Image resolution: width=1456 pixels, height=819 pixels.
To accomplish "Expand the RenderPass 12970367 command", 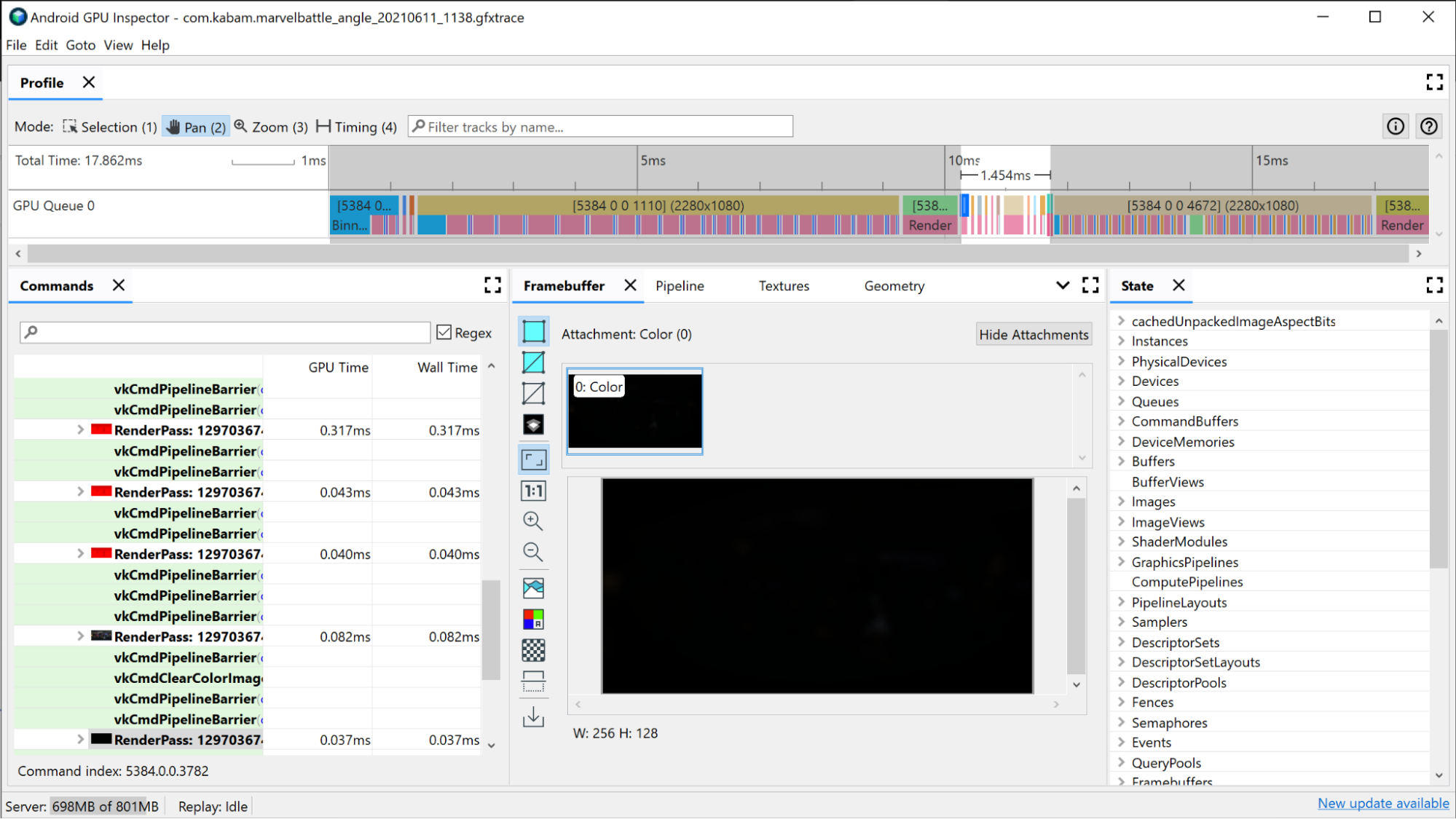I will pyautogui.click(x=79, y=430).
